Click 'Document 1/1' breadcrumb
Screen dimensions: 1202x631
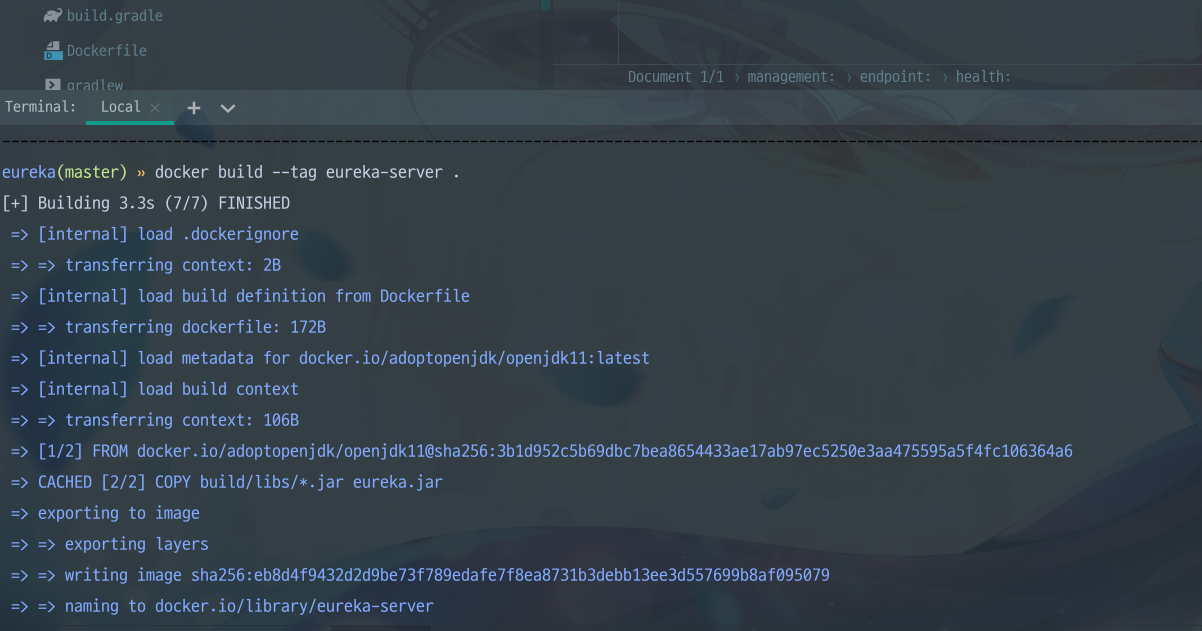pos(675,77)
